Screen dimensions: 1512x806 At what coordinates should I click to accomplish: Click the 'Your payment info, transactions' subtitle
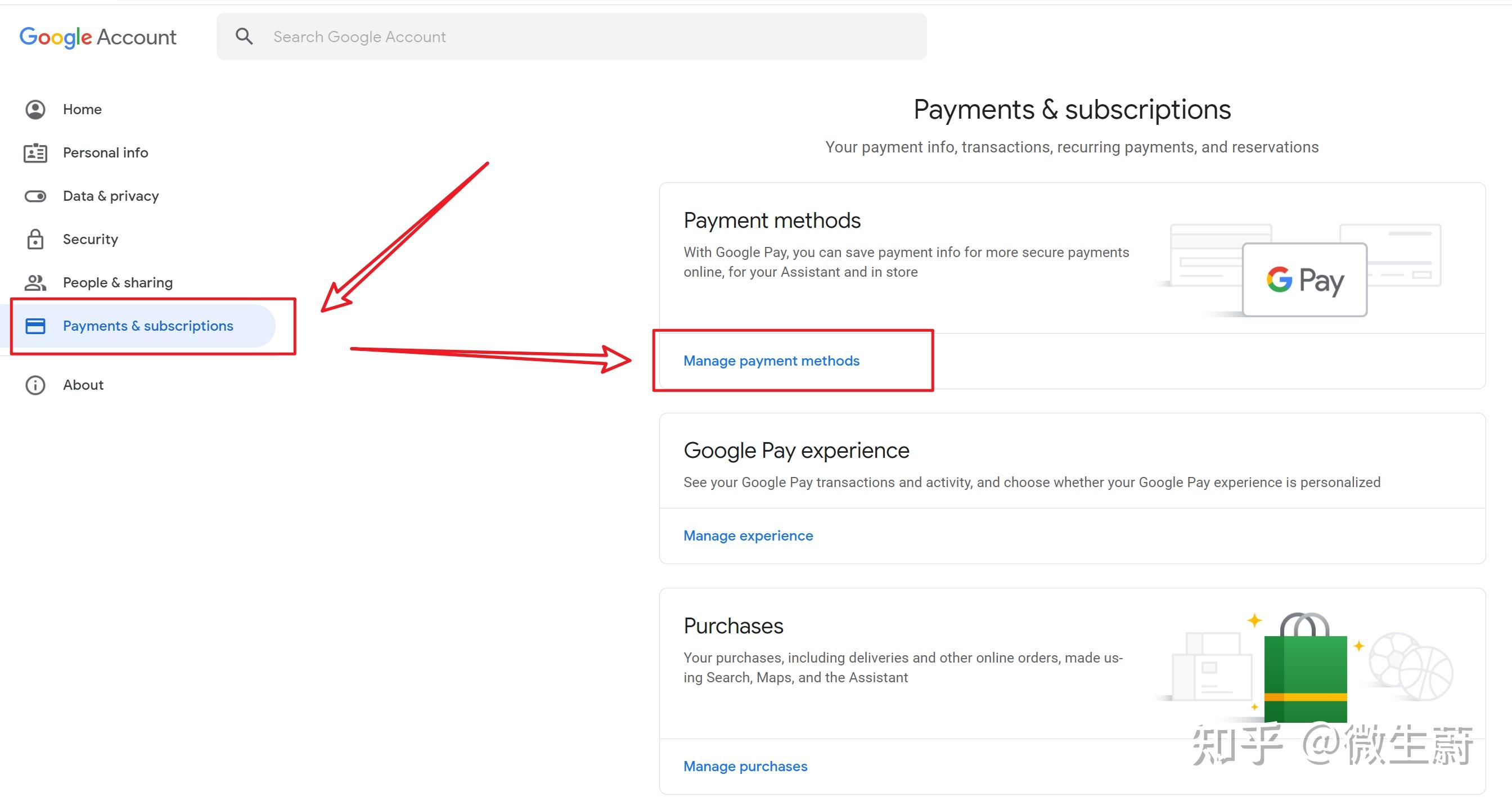1072,147
